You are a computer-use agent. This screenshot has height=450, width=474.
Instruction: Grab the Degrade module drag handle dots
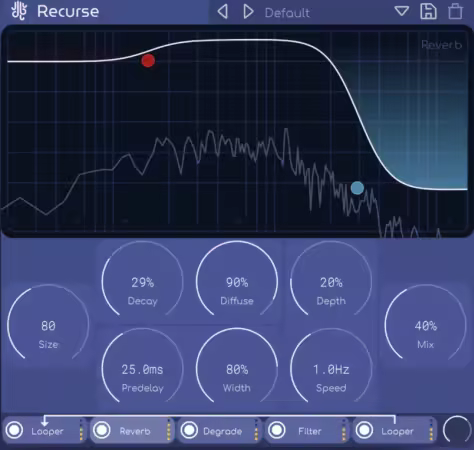point(256,430)
